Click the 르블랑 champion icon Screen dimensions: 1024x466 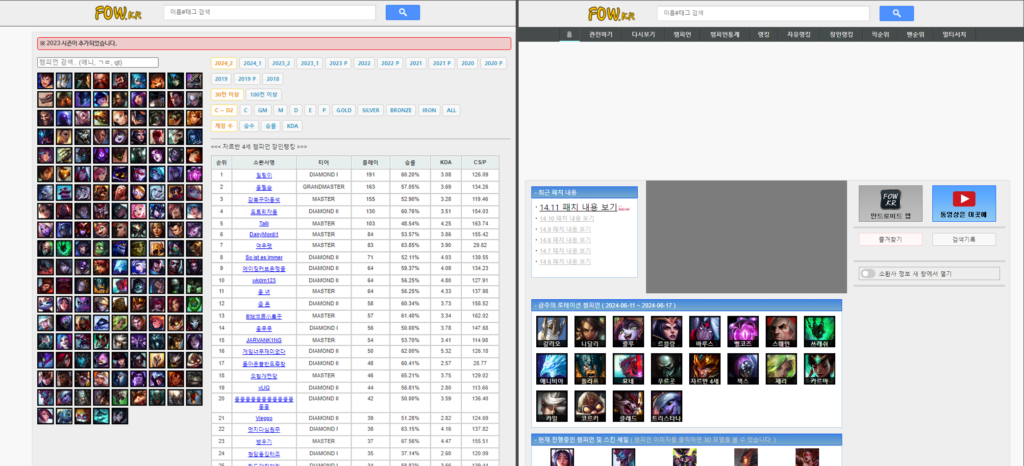point(667,332)
